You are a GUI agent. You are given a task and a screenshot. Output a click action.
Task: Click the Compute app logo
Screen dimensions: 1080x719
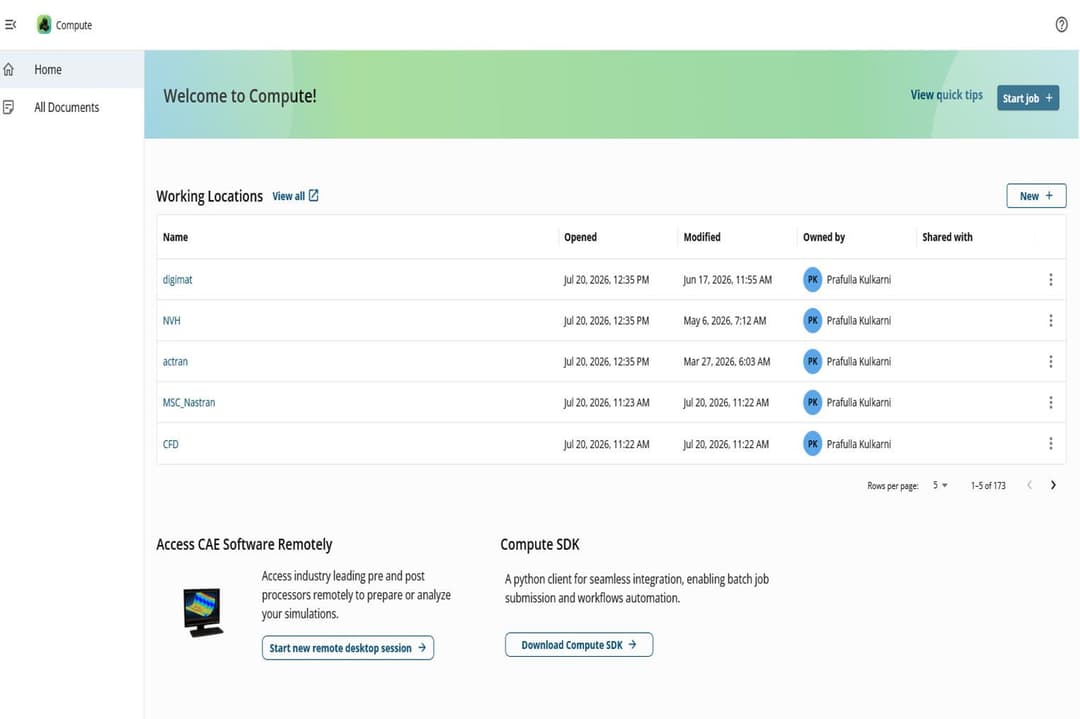[x=44, y=25]
